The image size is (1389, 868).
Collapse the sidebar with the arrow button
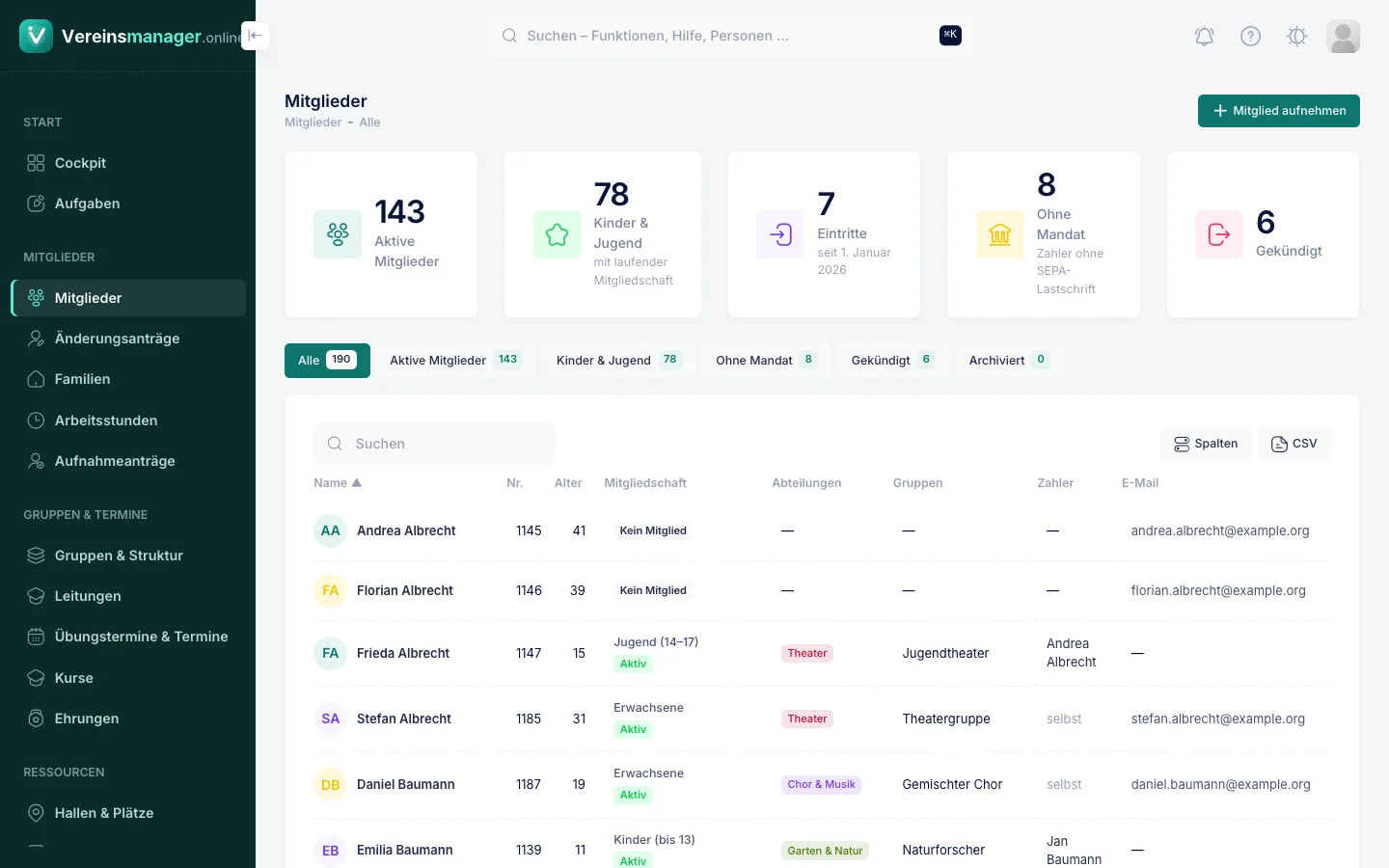(255, 36)
